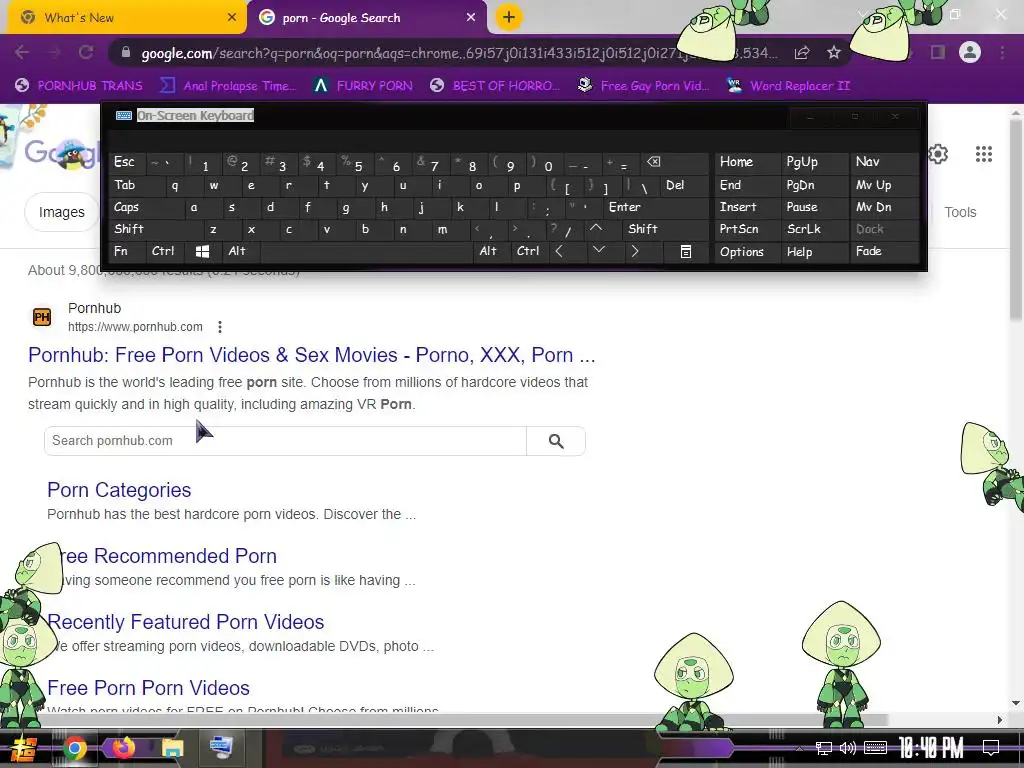Filter results with the Images chip
This screenshot has width=1024, height=768.
coord(61,212)
